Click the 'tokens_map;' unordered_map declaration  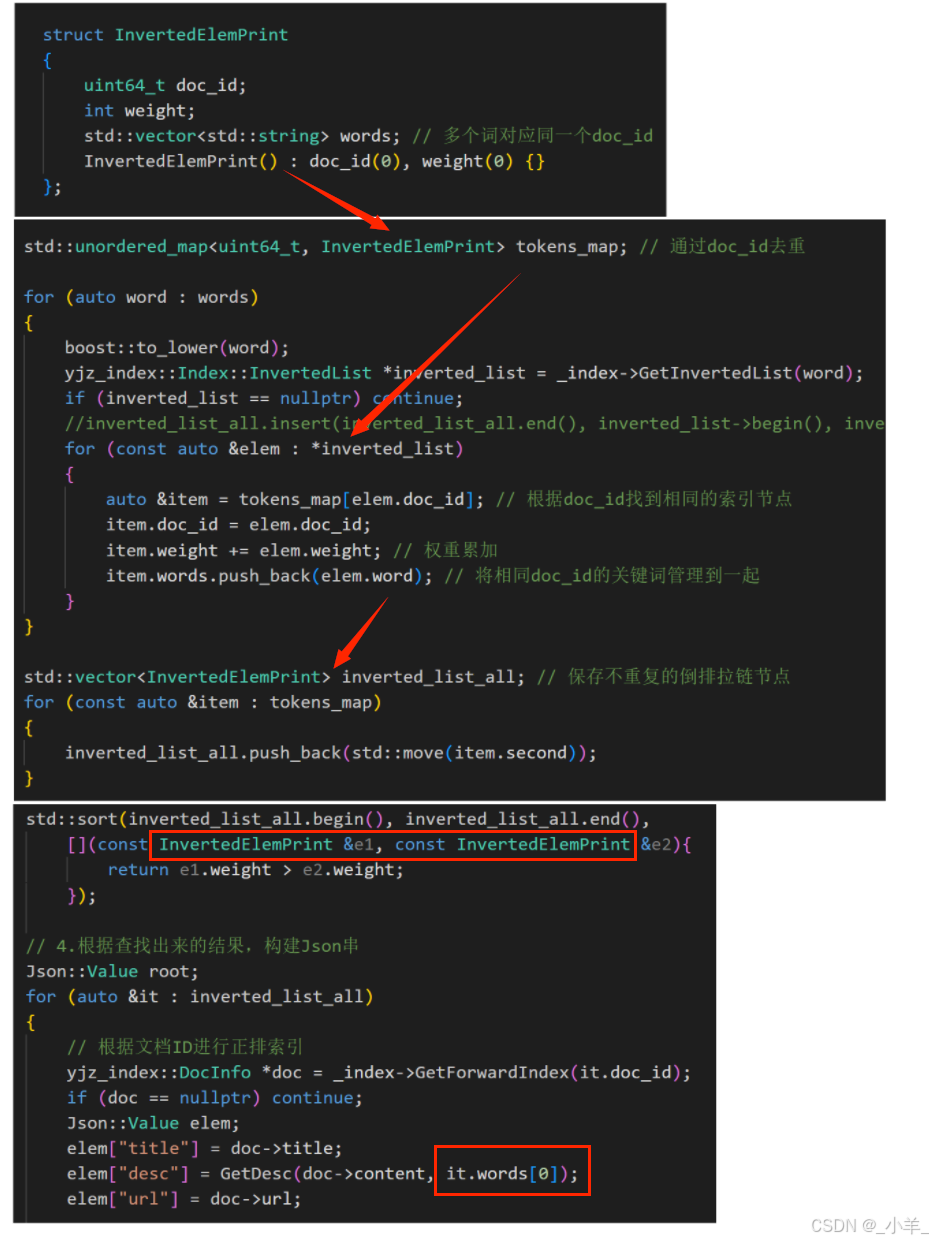(325, 246)
